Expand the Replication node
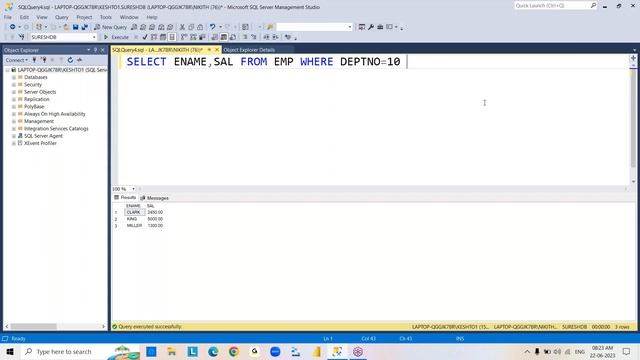This screenshot has height=360, width=640. tap(14, 99)
